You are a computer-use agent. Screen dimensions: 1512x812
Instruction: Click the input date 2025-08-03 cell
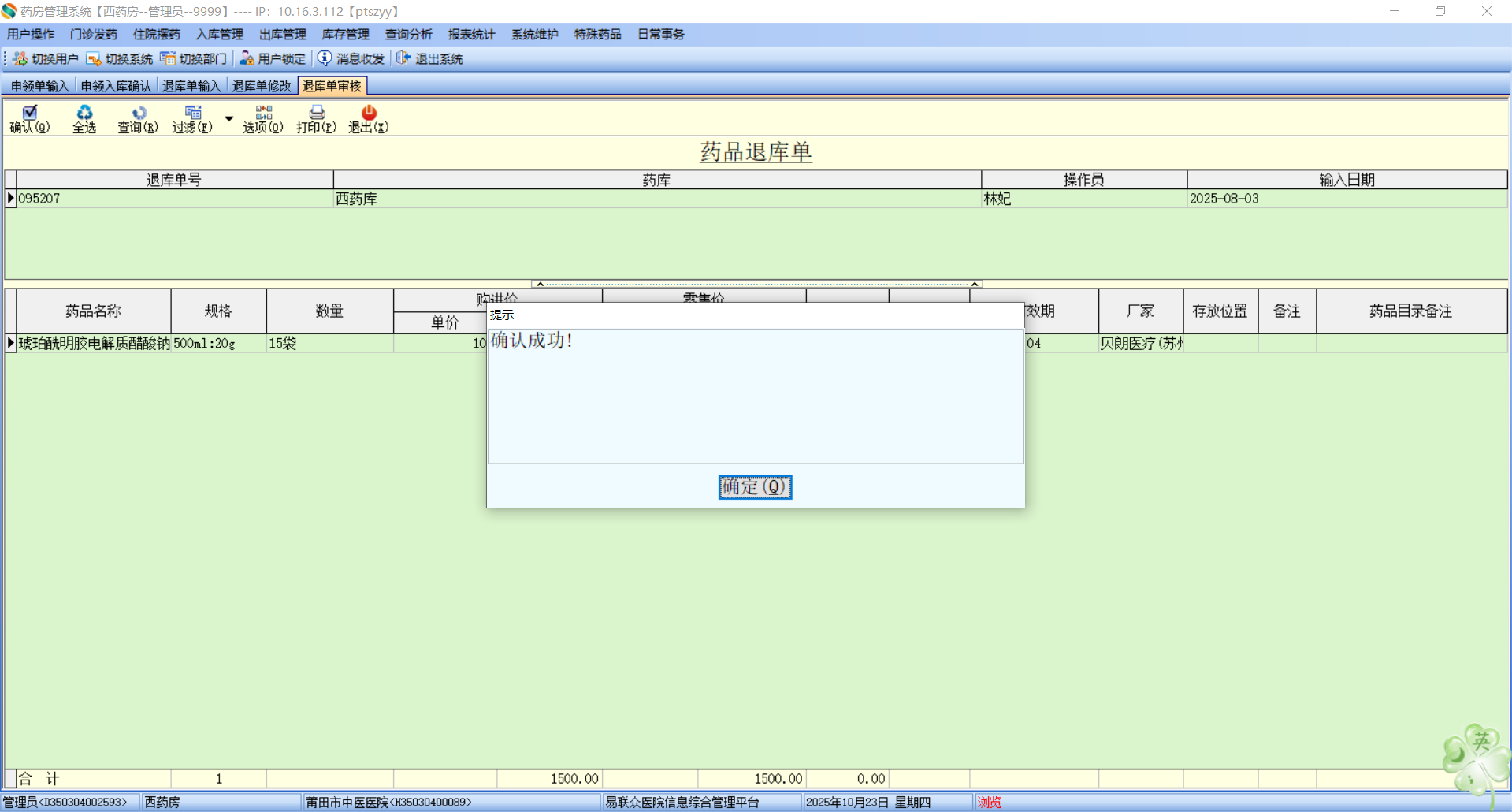point(1347,199)
